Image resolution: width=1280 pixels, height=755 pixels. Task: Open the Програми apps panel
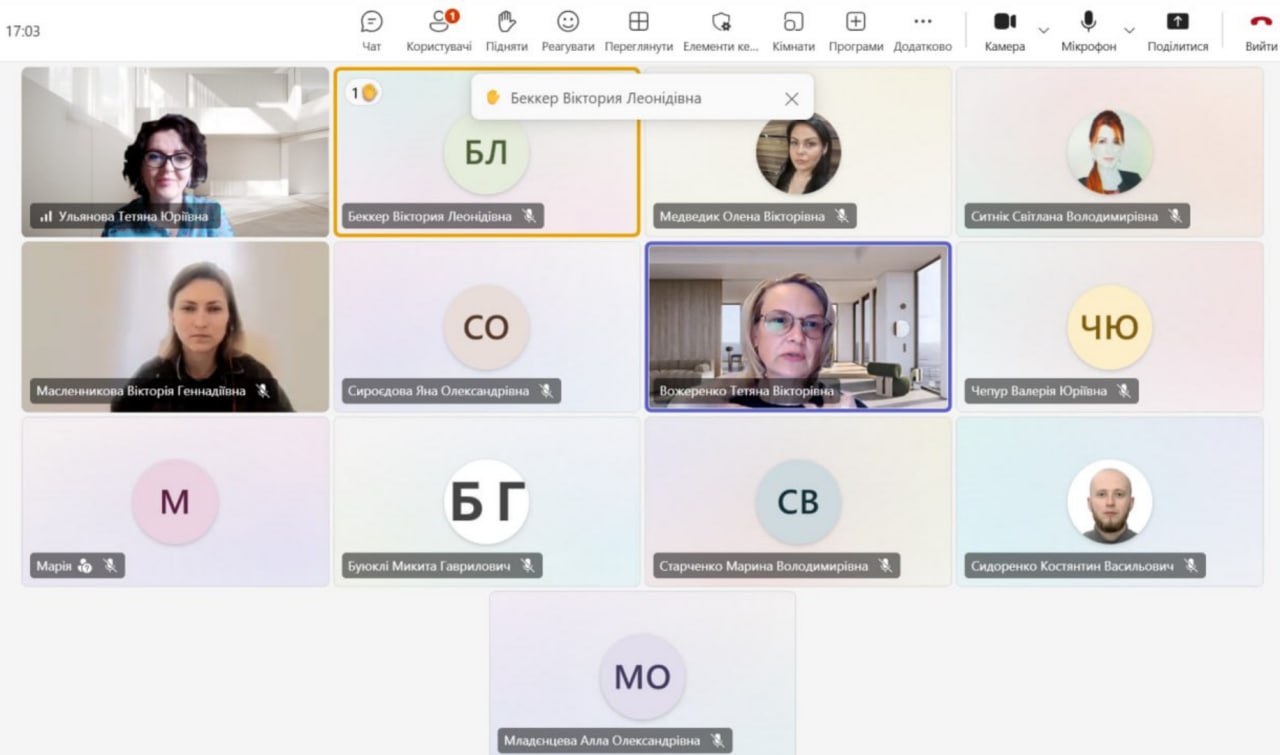855,30
